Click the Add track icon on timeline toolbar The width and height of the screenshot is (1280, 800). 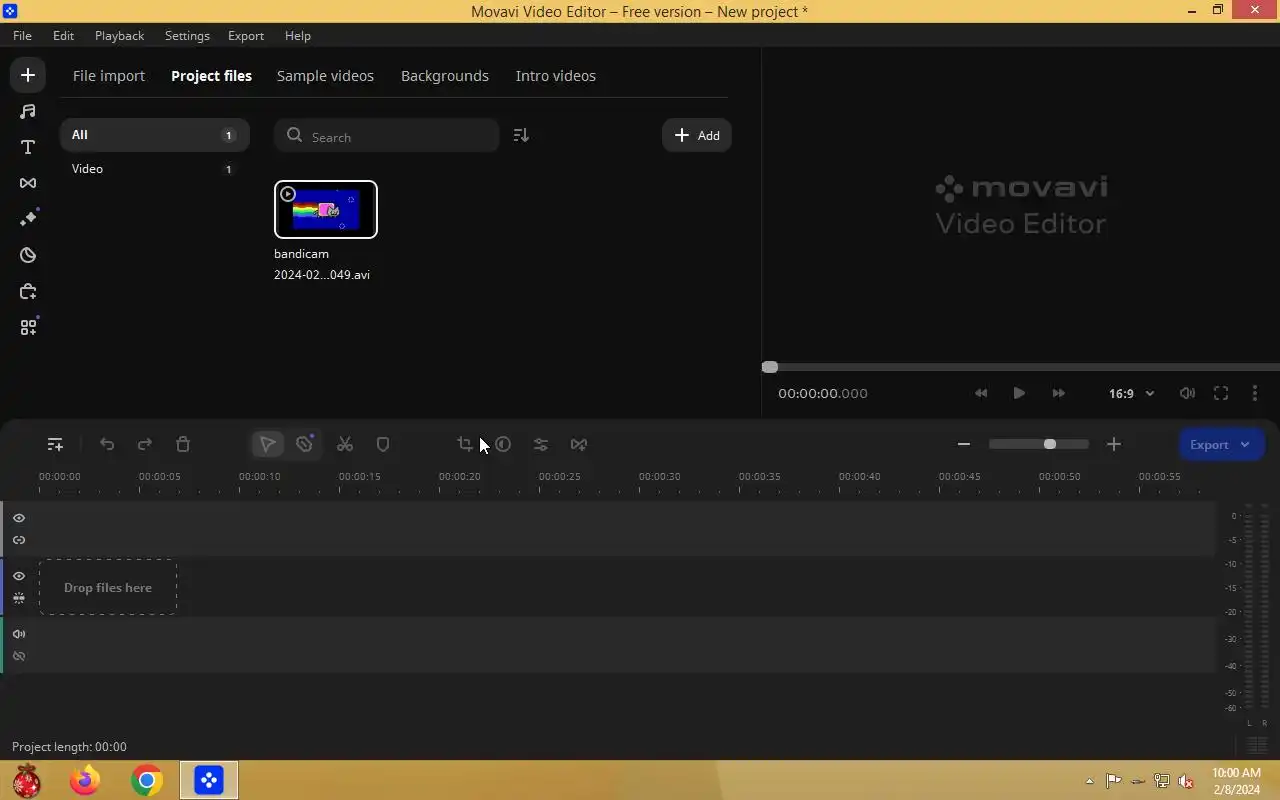click(x=55, y=444)
